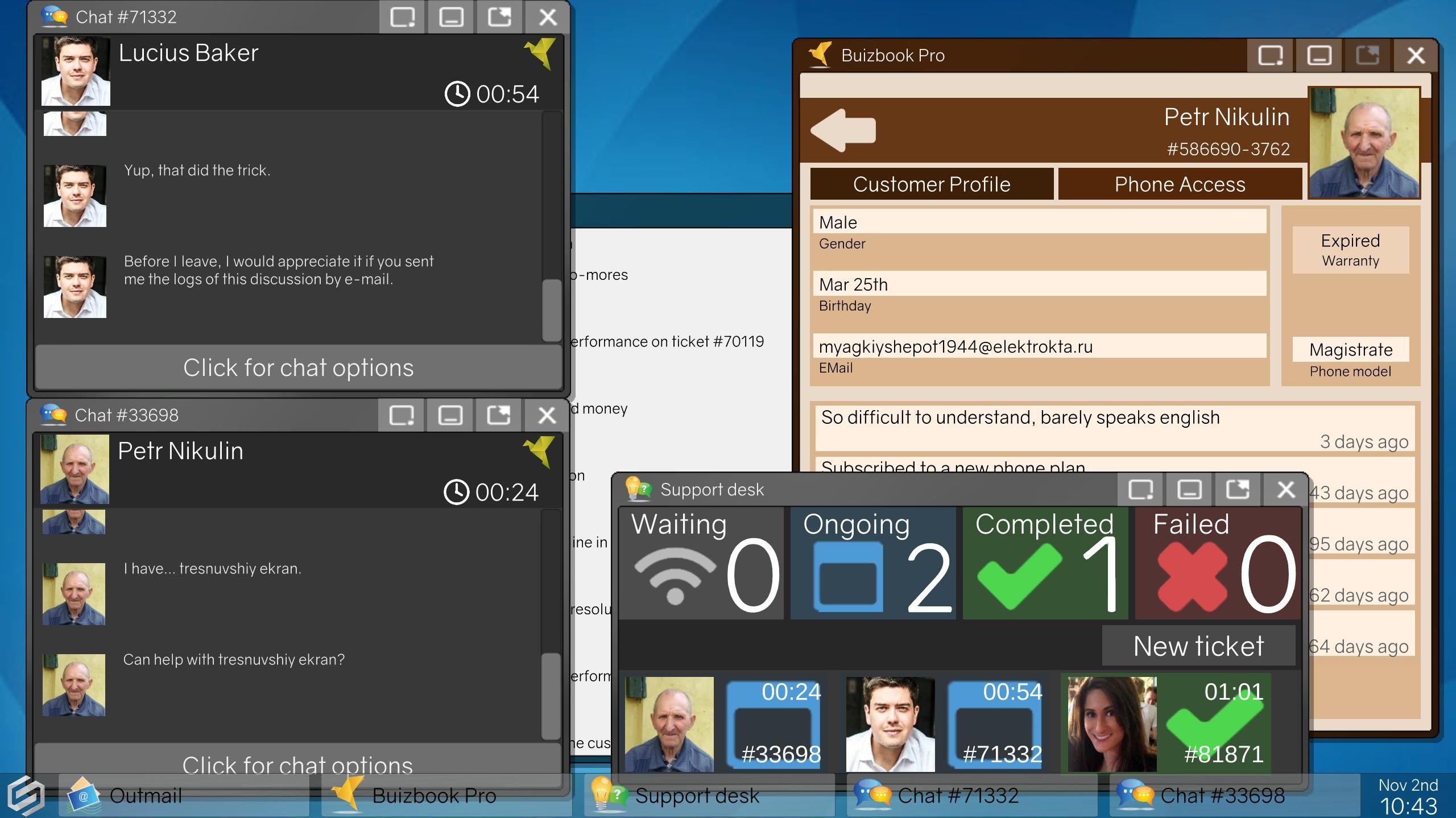Select the Waiting tickets panel
Image resolution: width=1456 pixels, height=818 pixels.
coord(701,563)
